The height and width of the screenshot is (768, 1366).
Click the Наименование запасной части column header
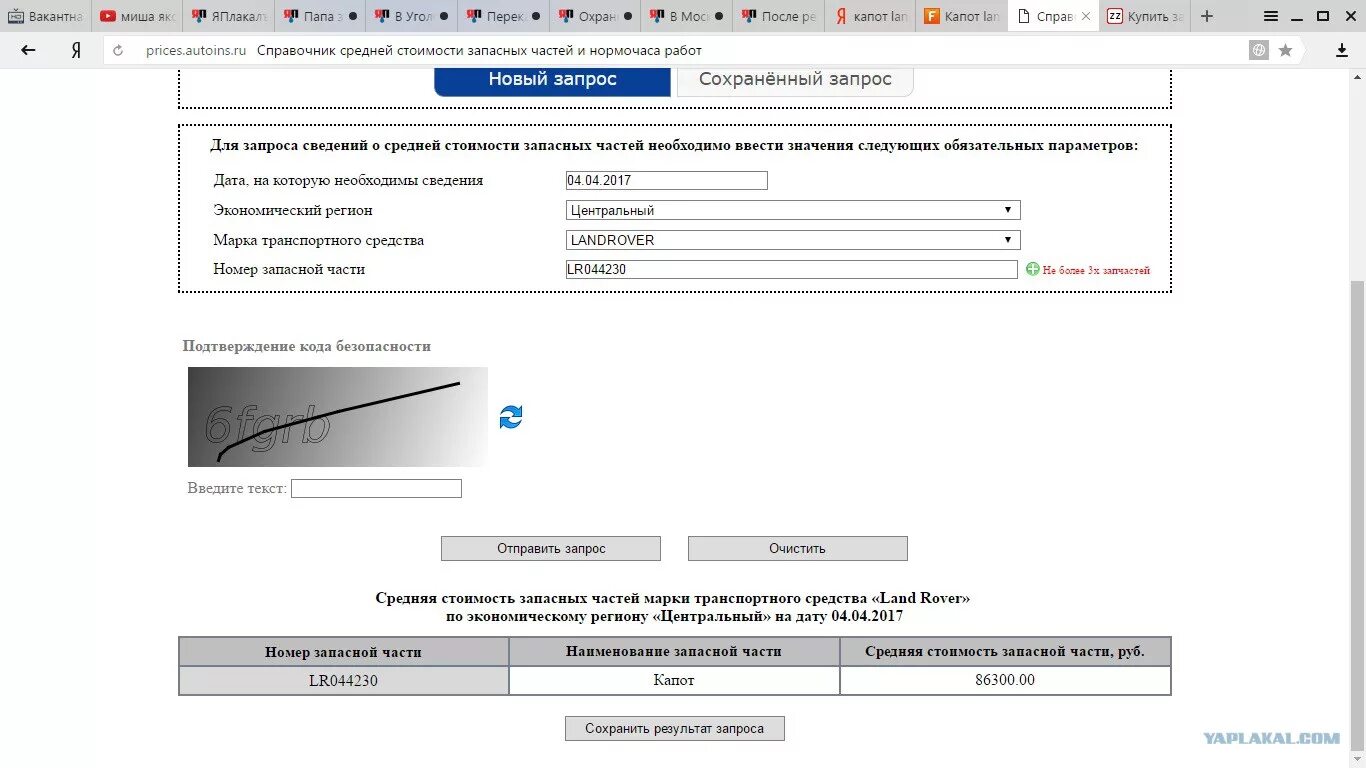[674, 652]
